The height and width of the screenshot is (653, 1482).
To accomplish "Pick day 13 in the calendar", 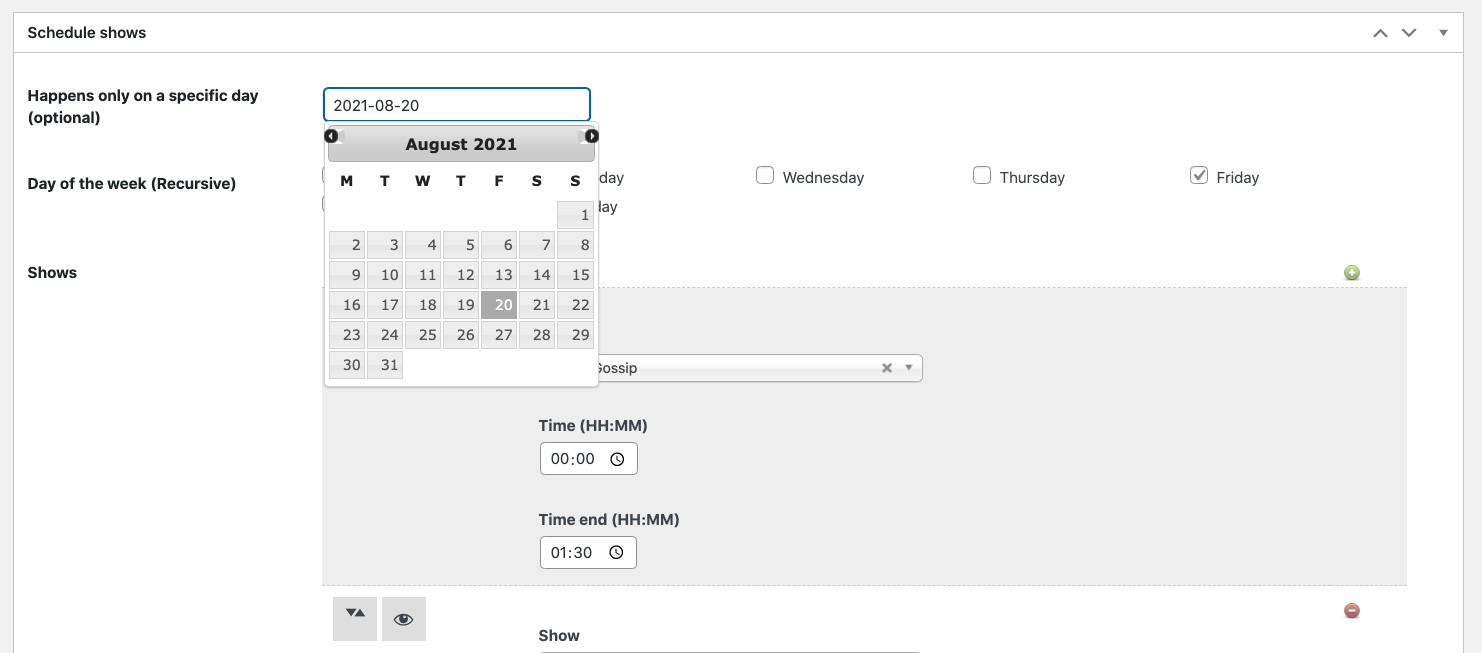I will click(499, 275).
